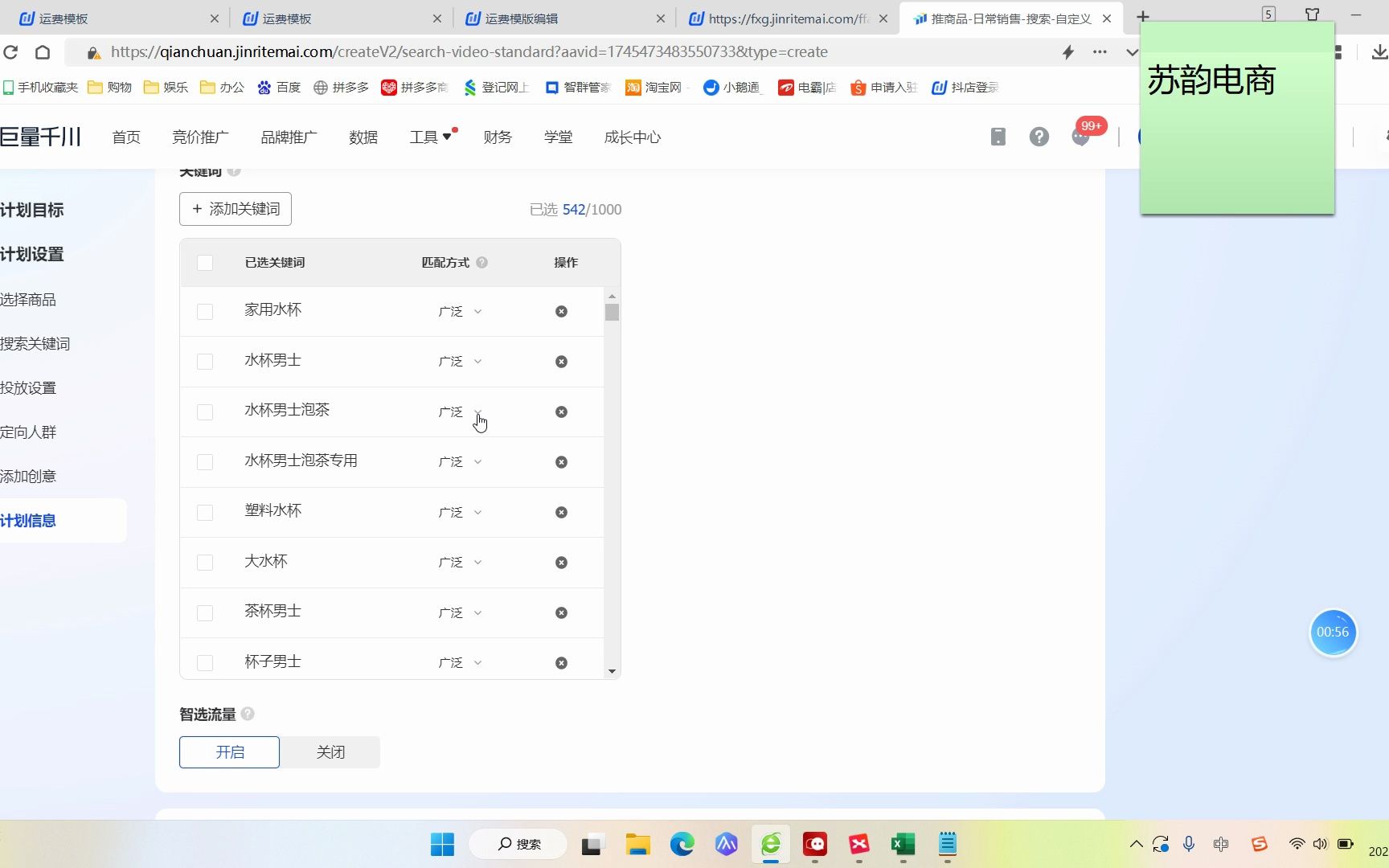Show 智选流量 help tooltip

coord(248,714)
